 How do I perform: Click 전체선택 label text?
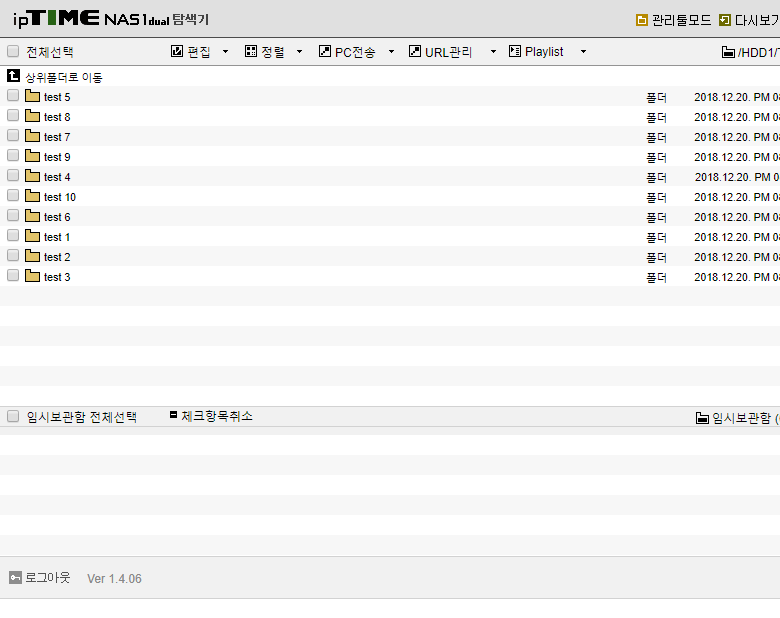point(50,52)
